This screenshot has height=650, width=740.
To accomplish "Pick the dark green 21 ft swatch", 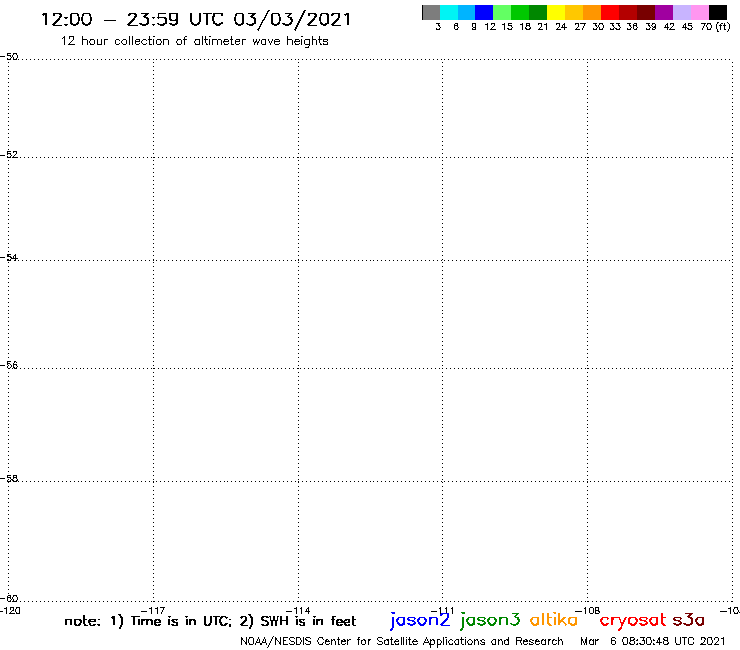I will coord(538,12).
